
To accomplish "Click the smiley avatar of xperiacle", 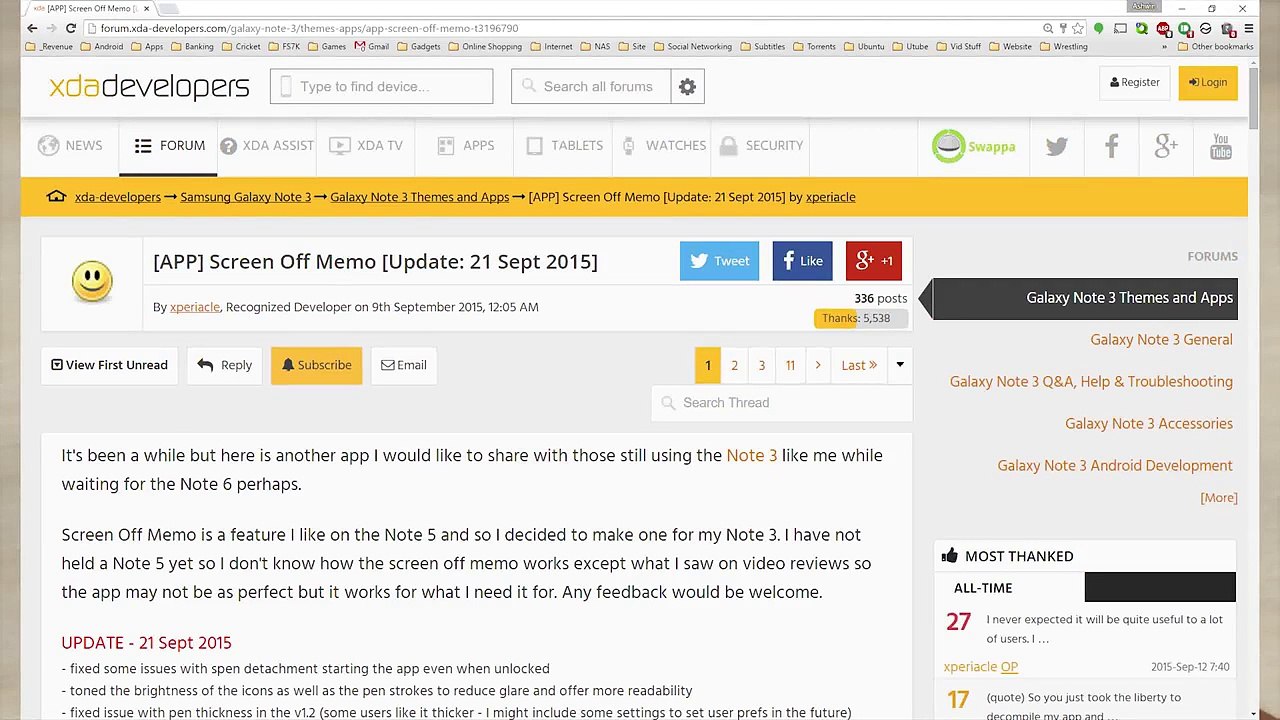I will pos(92,282).
